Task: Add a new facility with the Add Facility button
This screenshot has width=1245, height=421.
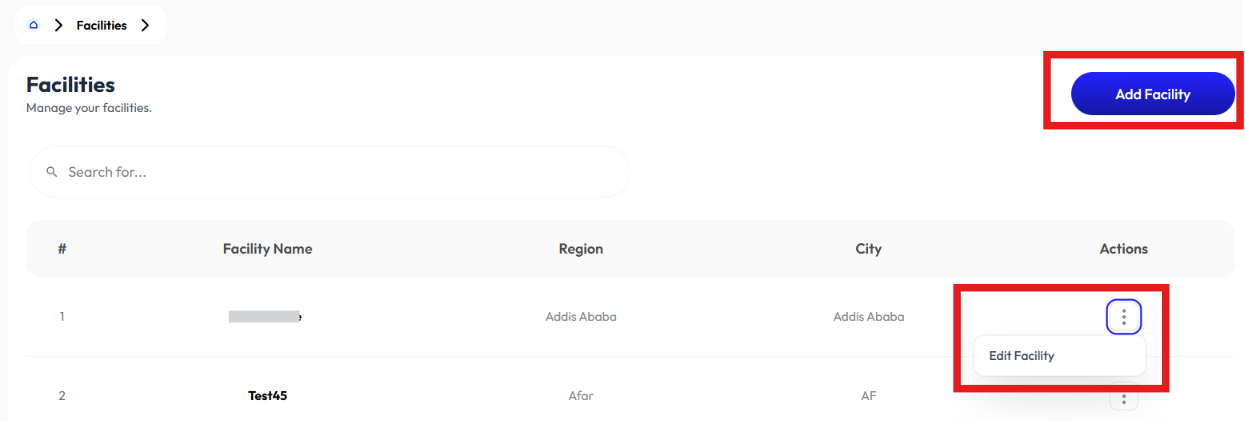Action: [1153, 94]
